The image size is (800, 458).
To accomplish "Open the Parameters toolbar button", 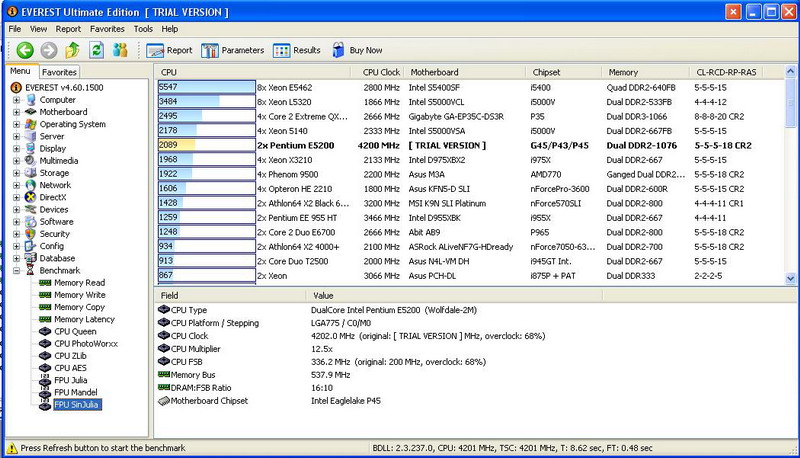I will tap(233, 50).
